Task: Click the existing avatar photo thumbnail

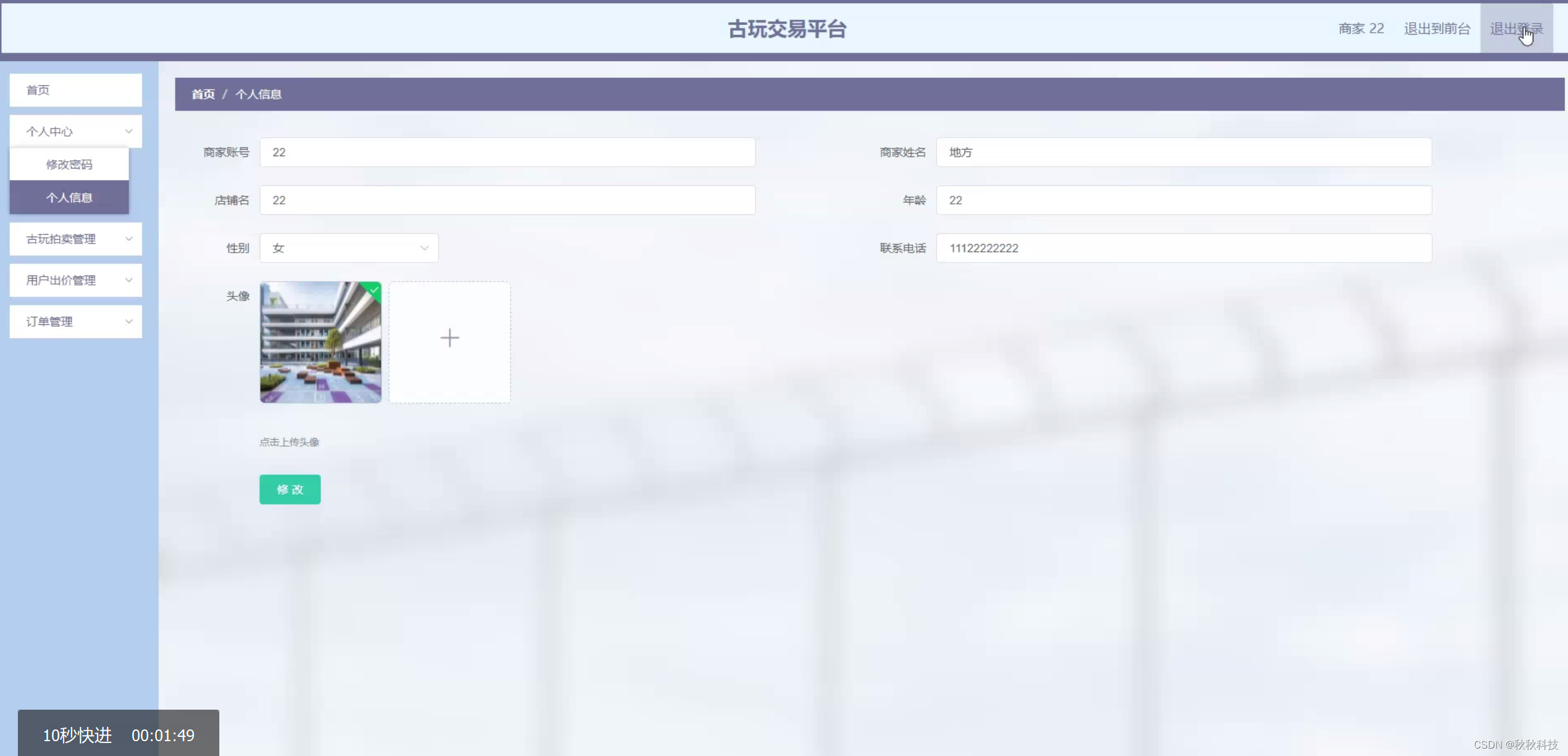Action: point(320,342)
